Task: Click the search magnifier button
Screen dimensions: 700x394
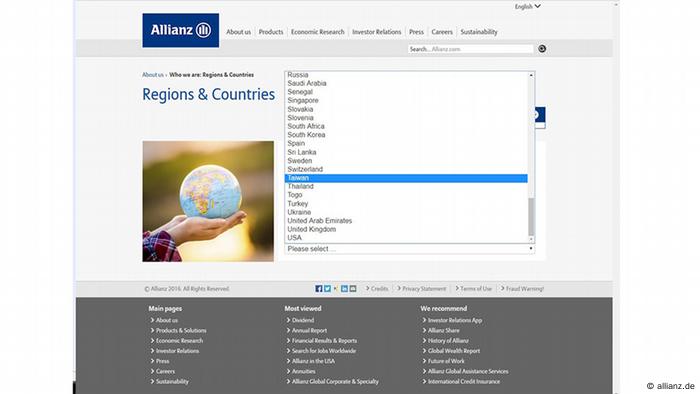Action: (542, 49)
